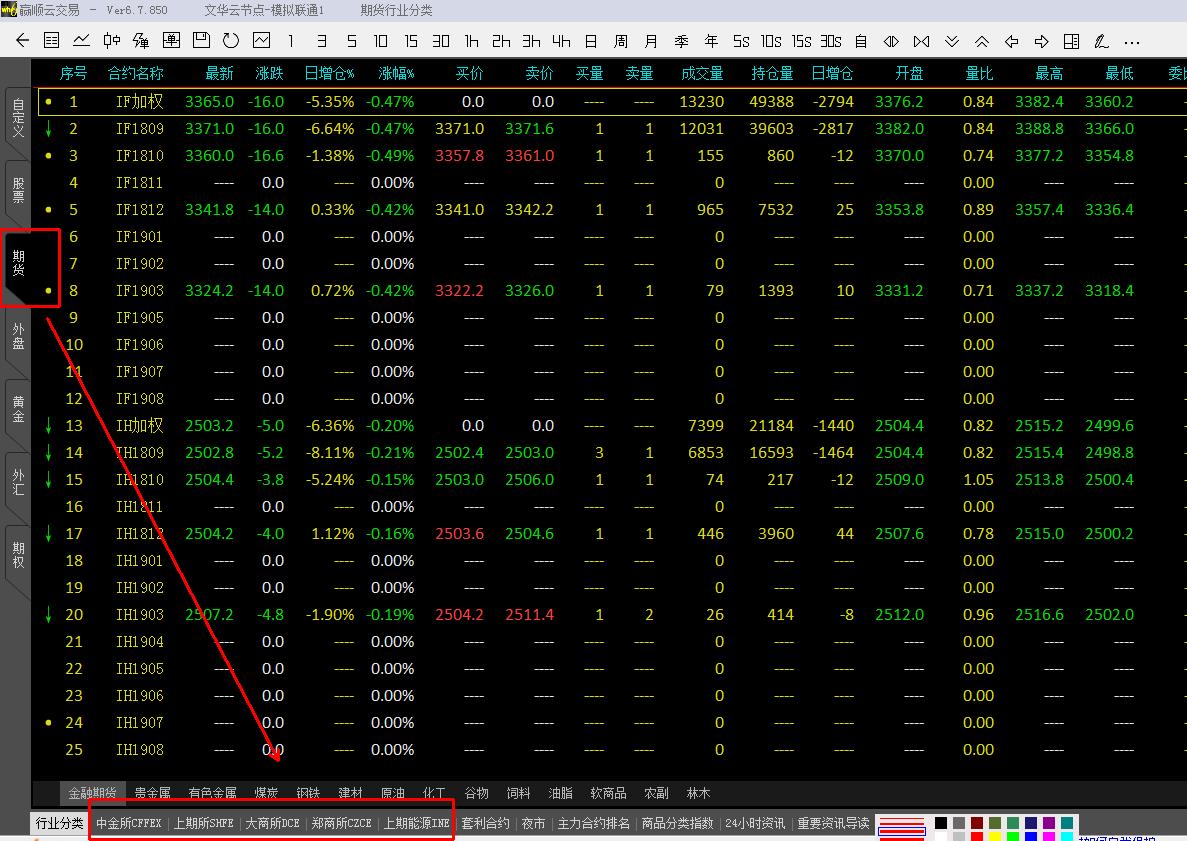Viewport: 1187px width, 841px height.
Task: Toggle the side panel layout icon
Action: 1071,41
